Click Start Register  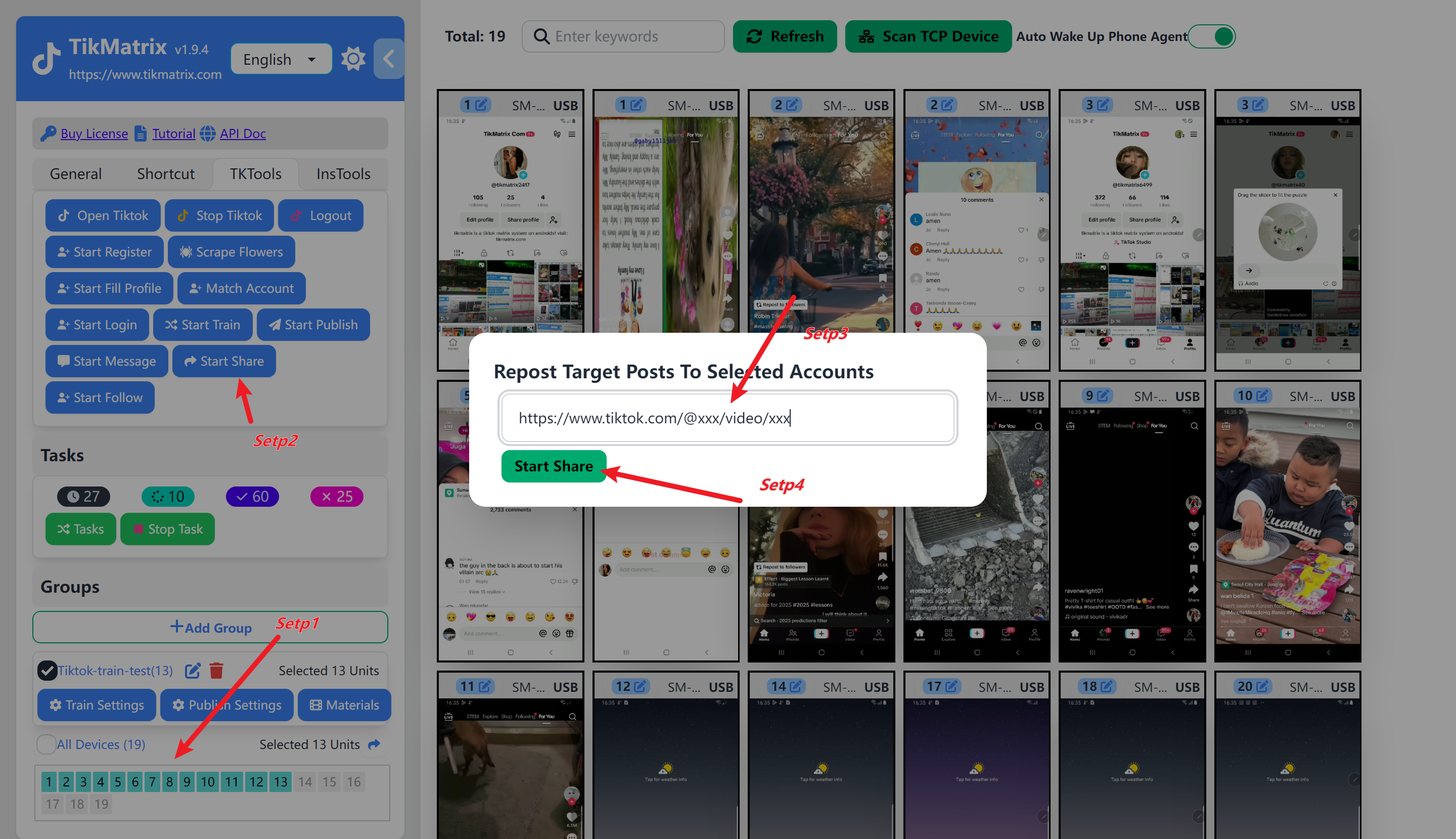point(105,252)
